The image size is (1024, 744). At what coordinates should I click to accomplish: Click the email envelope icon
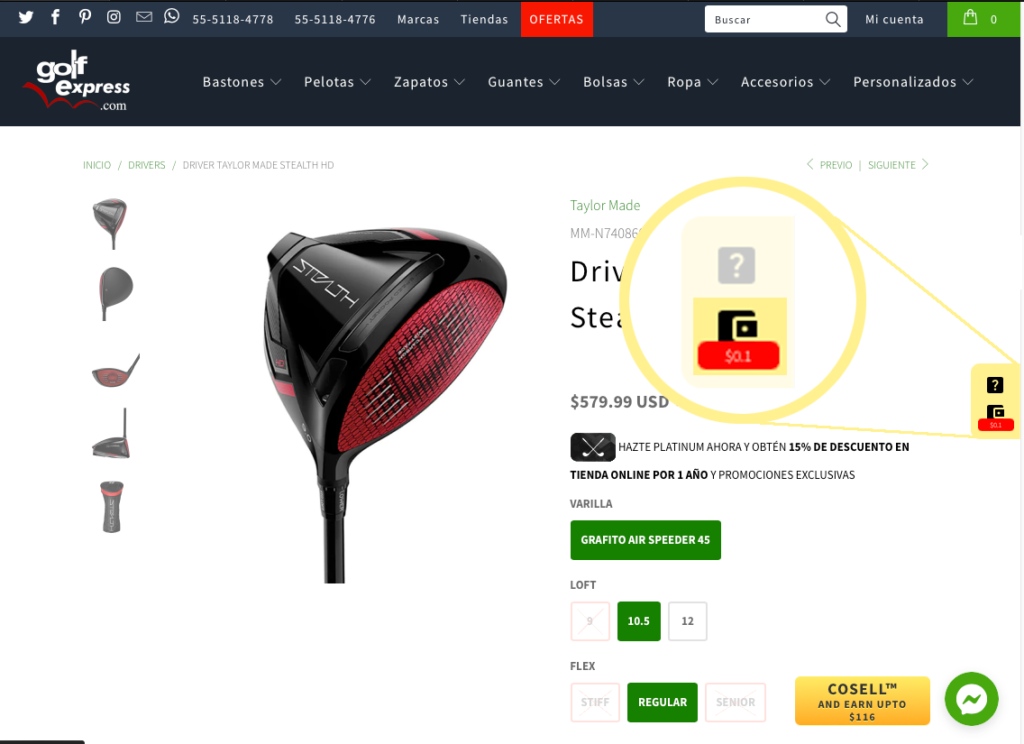(144, 17)
